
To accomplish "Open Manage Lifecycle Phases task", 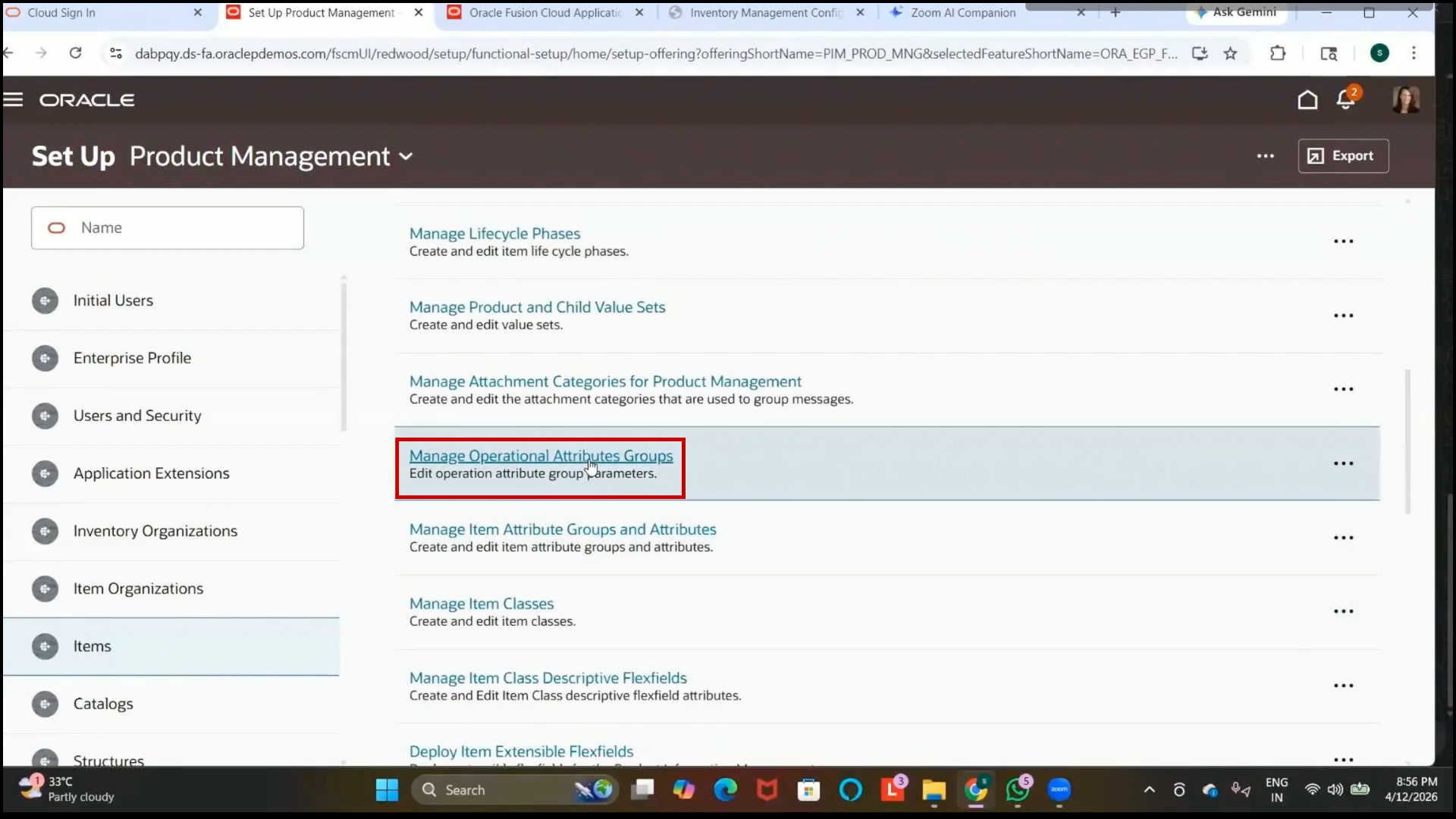I will 494,234.
